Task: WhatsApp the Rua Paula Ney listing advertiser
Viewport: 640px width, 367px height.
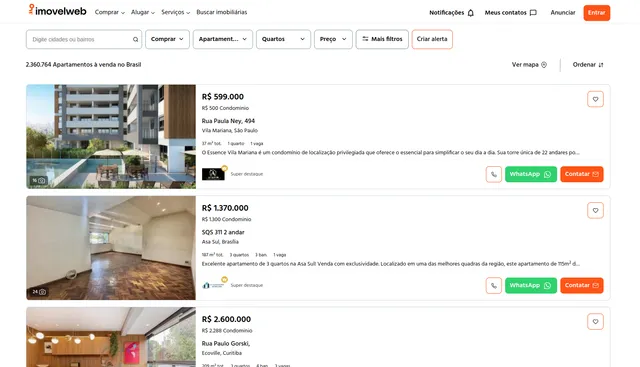Action: (531, 174)
